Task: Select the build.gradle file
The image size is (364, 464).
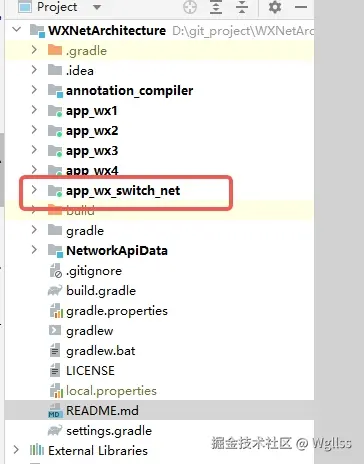Action: 101,291
